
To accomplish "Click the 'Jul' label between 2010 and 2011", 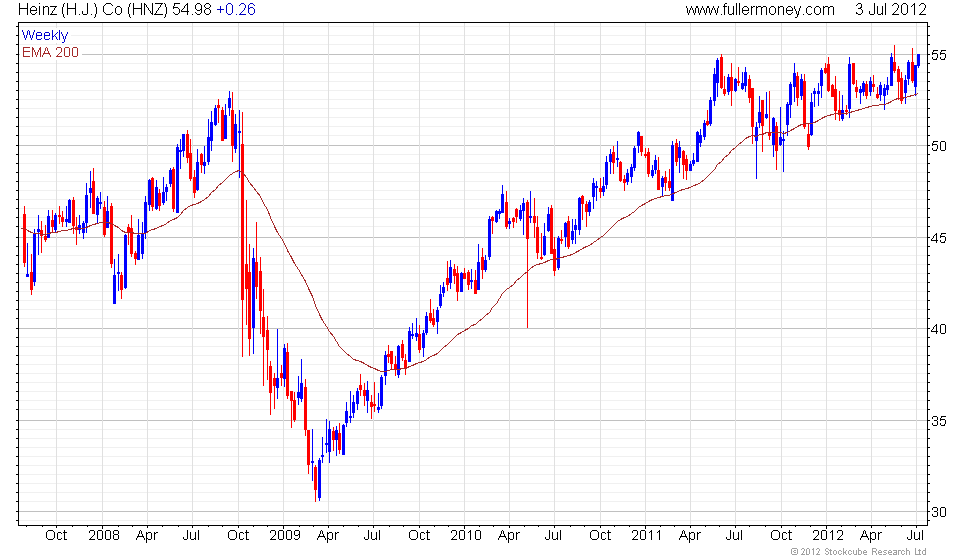I will (x=553, y=536).
